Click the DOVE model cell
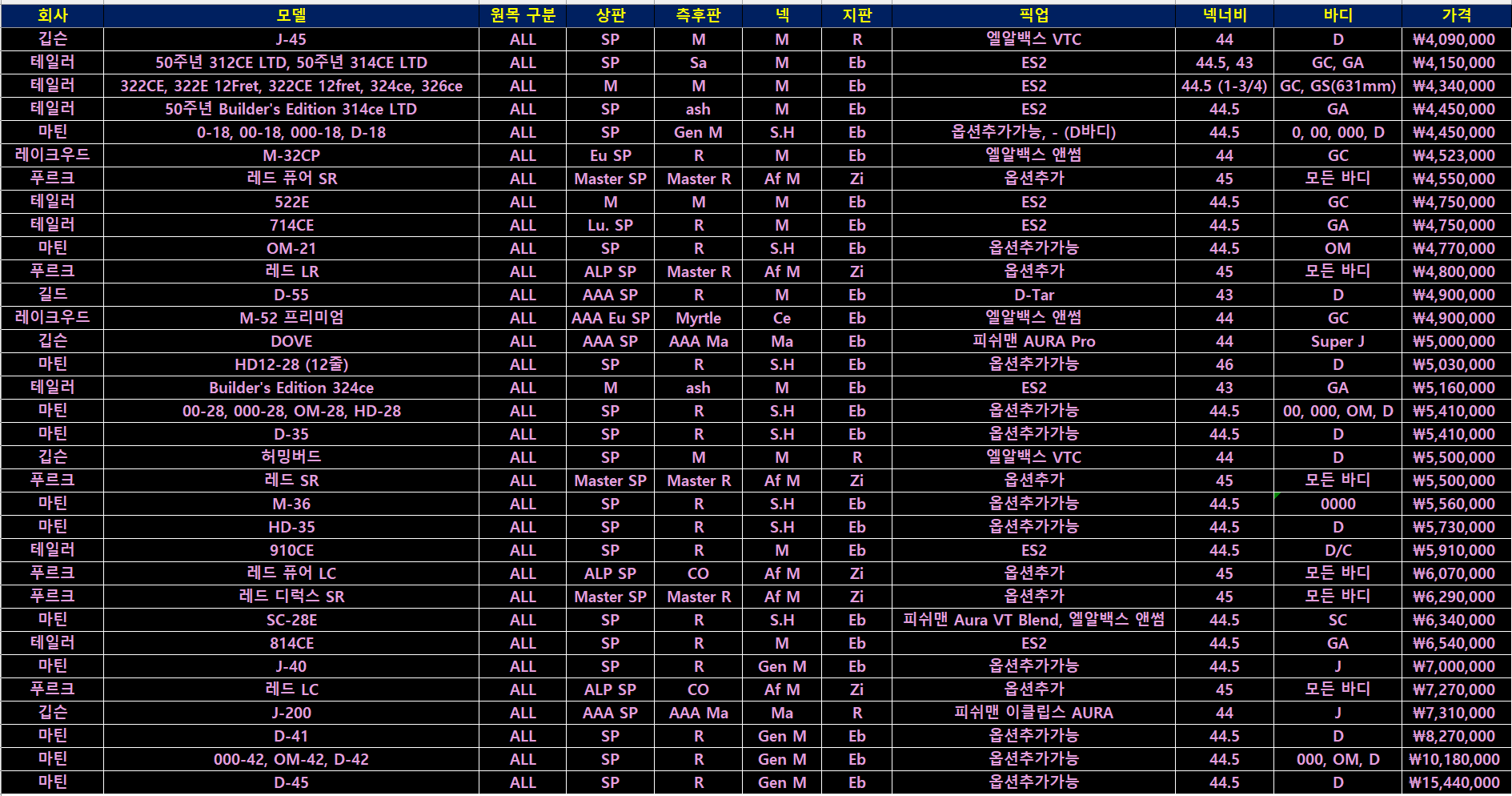Viewport: 1512px width, 796px height. coord(291,341)
